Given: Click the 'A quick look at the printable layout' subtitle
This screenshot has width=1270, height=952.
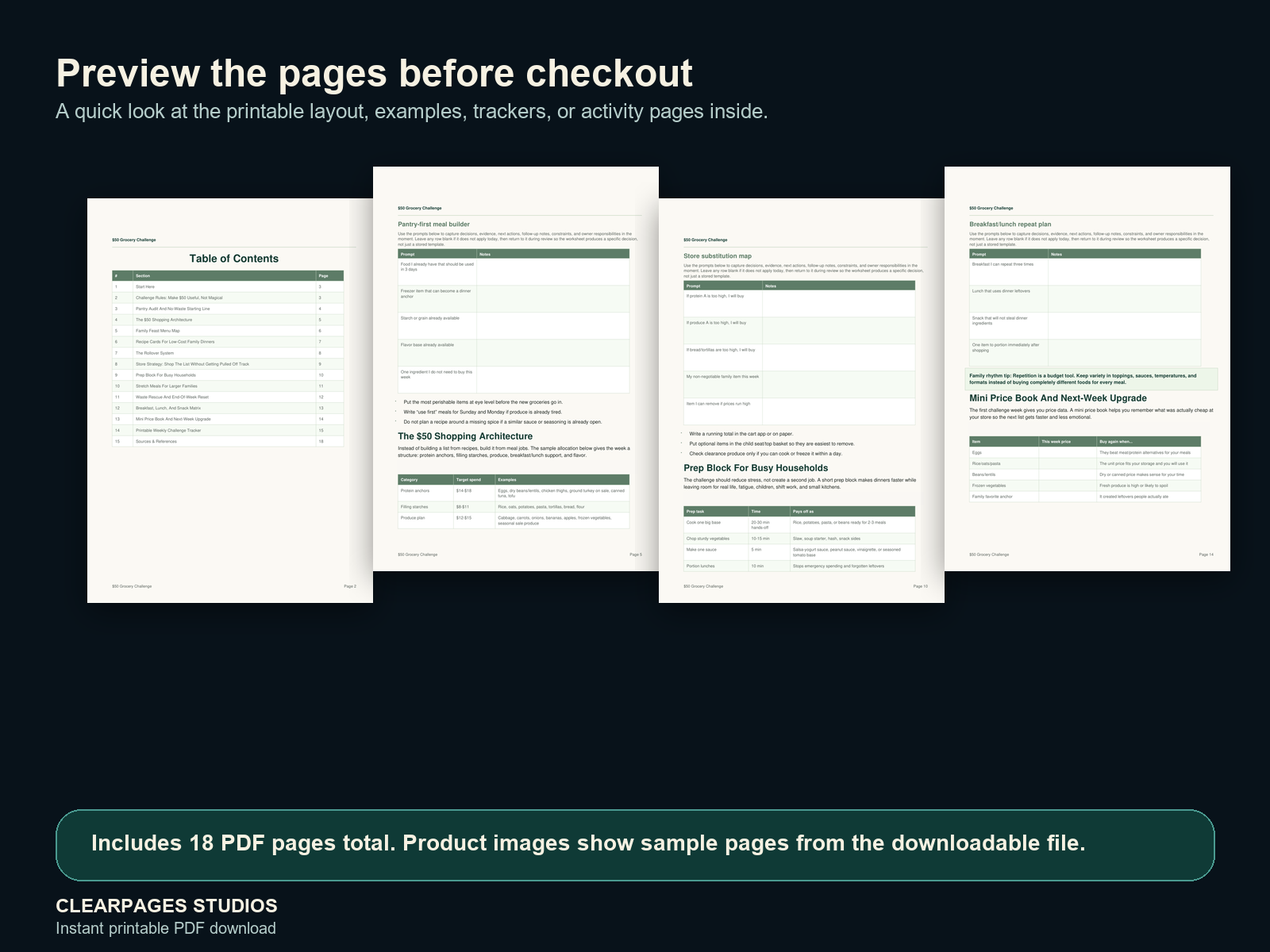Looking at the screenshot, I should click(x=411, y=111).
